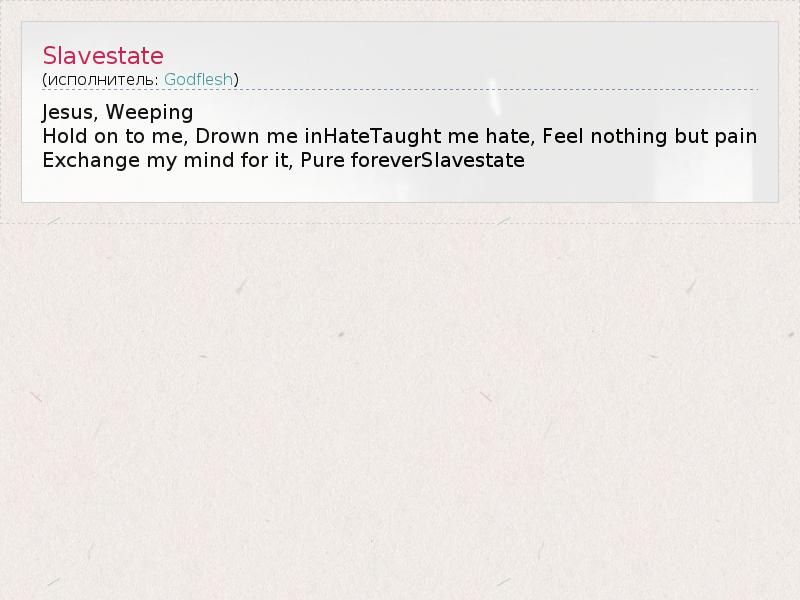Click the empty textured page background below the card
This screenshot has width=800, height=600.
coord(400,408)
